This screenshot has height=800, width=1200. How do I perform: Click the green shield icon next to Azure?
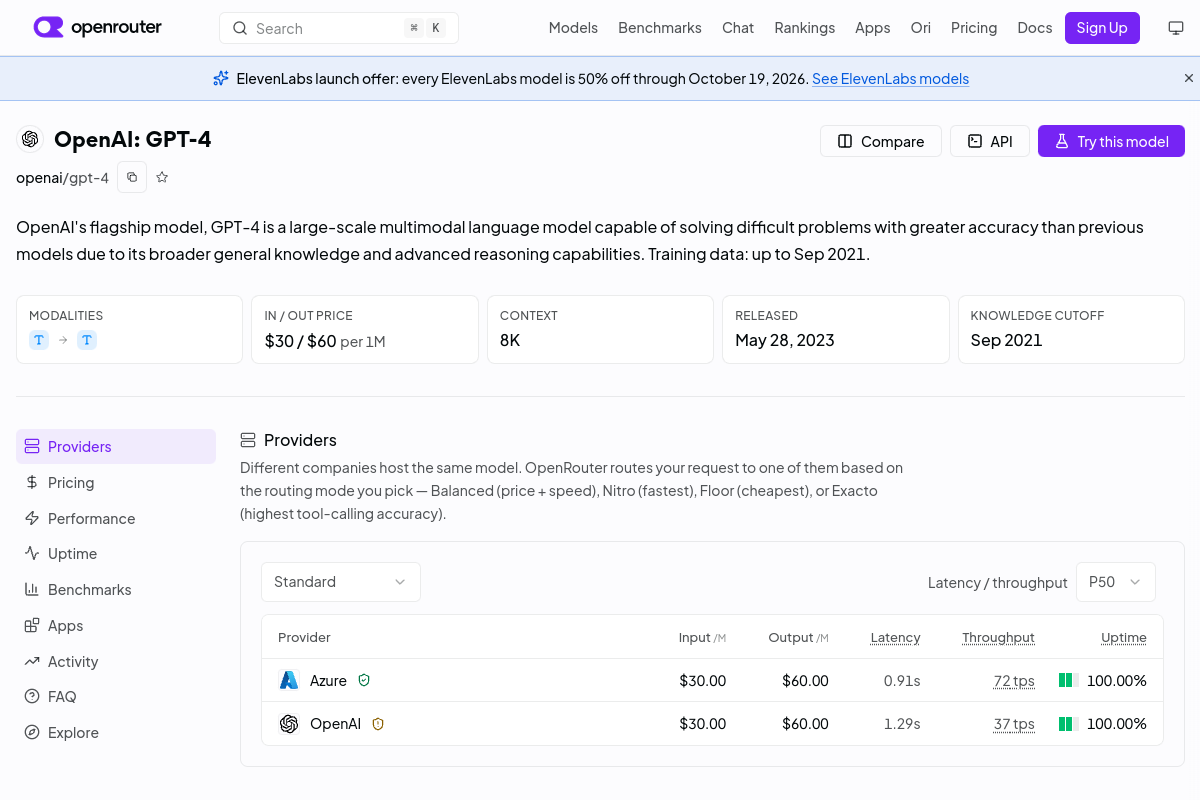[364, 680]
